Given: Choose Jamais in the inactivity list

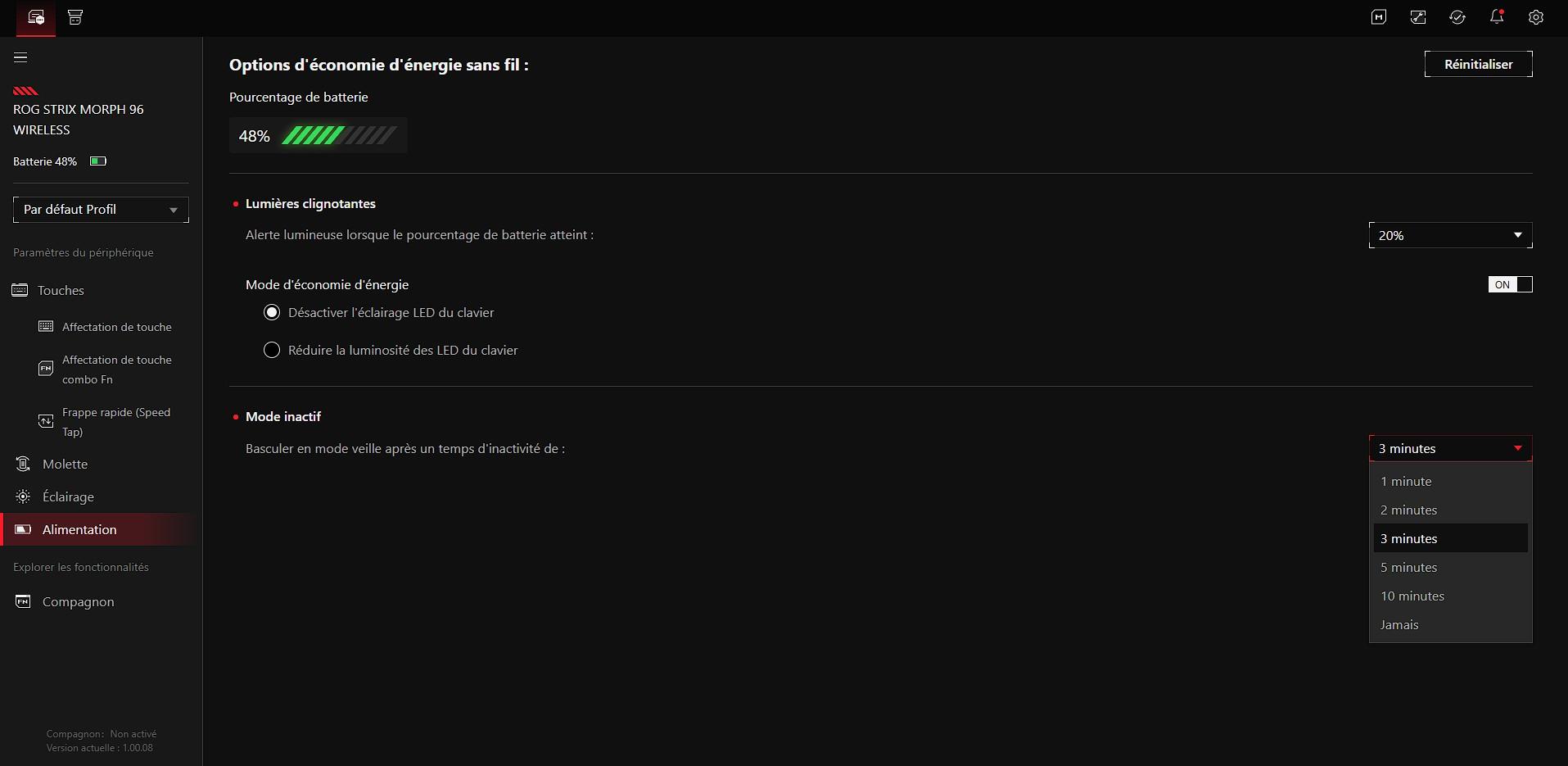Looking at the screenshot, I should tap(1399, 624).
